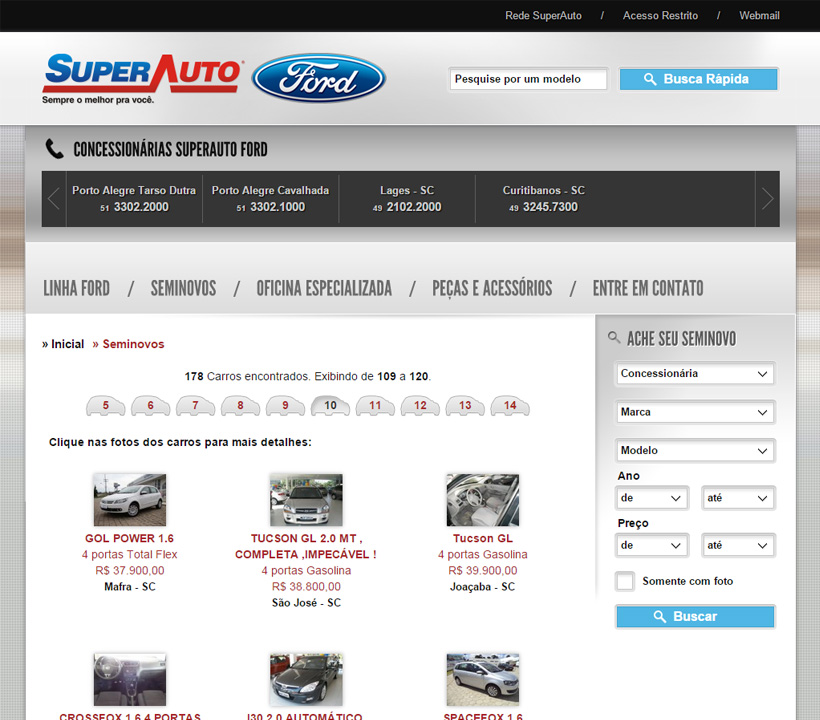This screenshot has height=720, width=820.
Task: Open the Linha Ford menu
Action: pyautogui.click(x=76, y=288)
